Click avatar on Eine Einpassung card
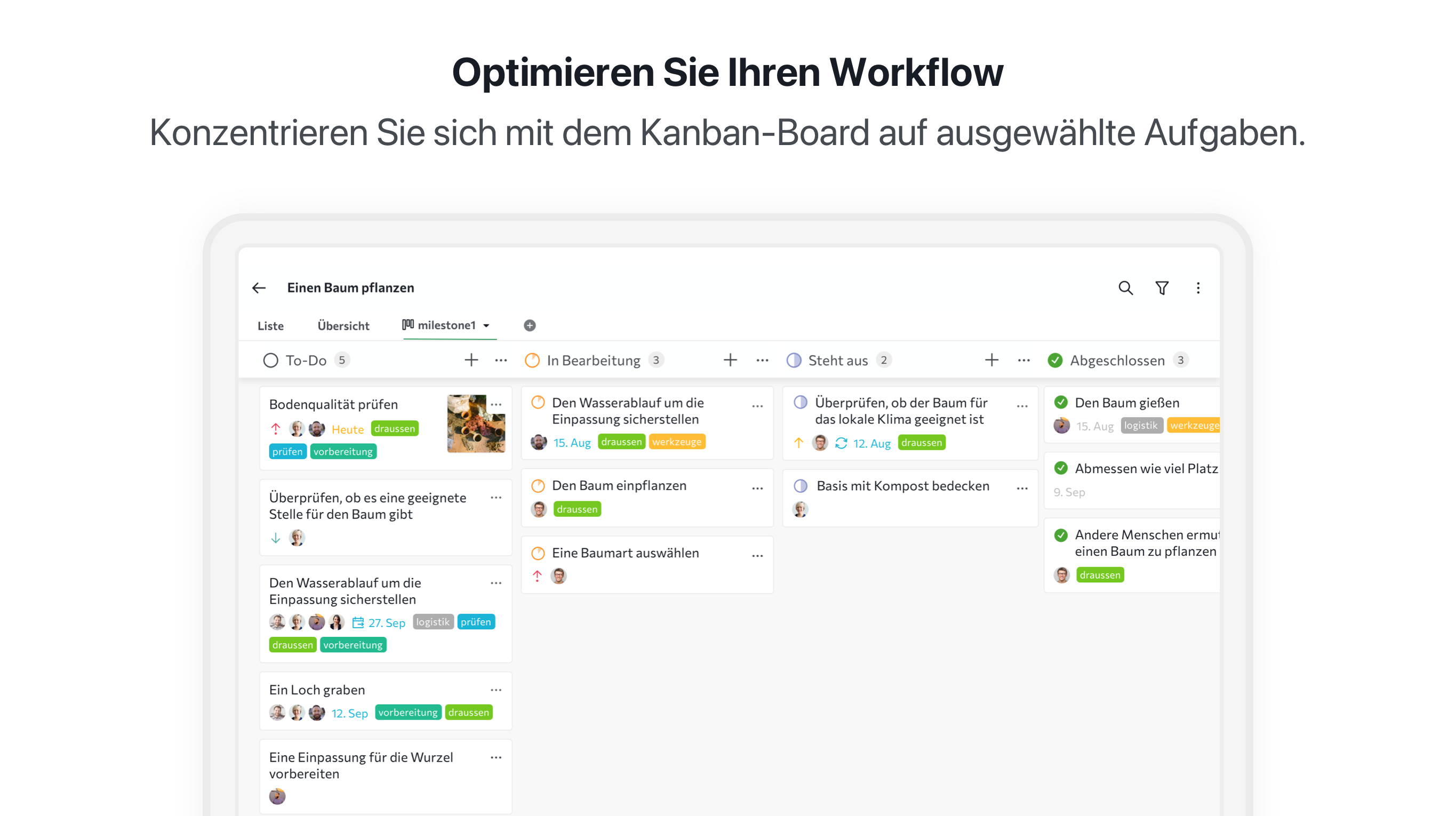1456x816 pixels. click(277, 797)
